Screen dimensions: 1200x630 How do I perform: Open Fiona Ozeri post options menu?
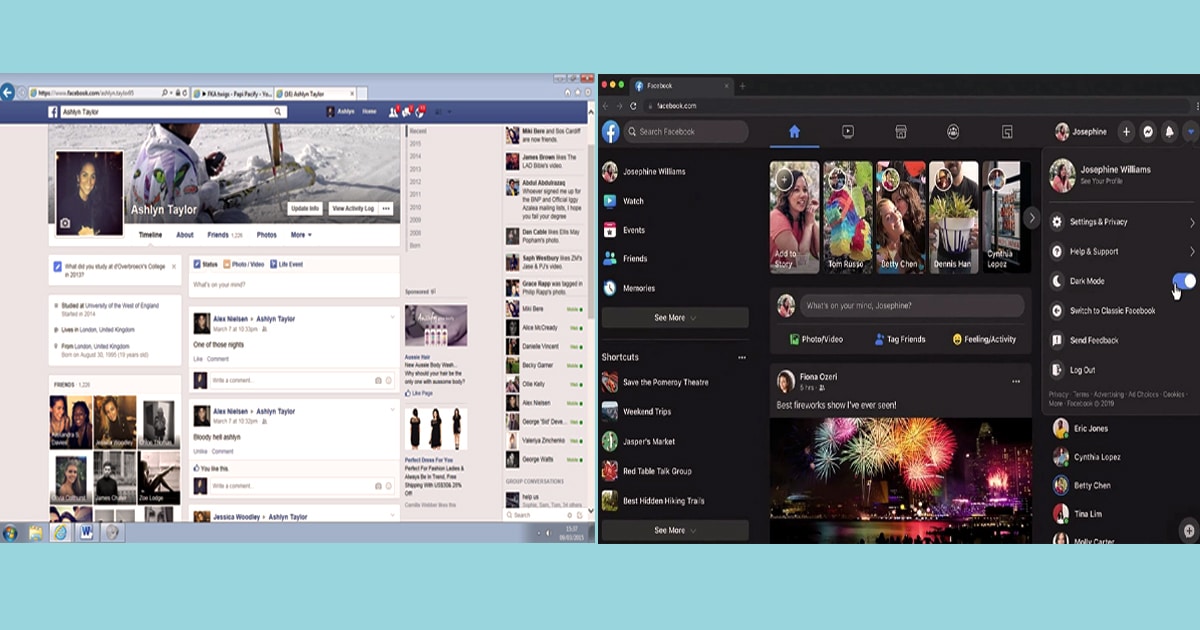click(1016, 381)
